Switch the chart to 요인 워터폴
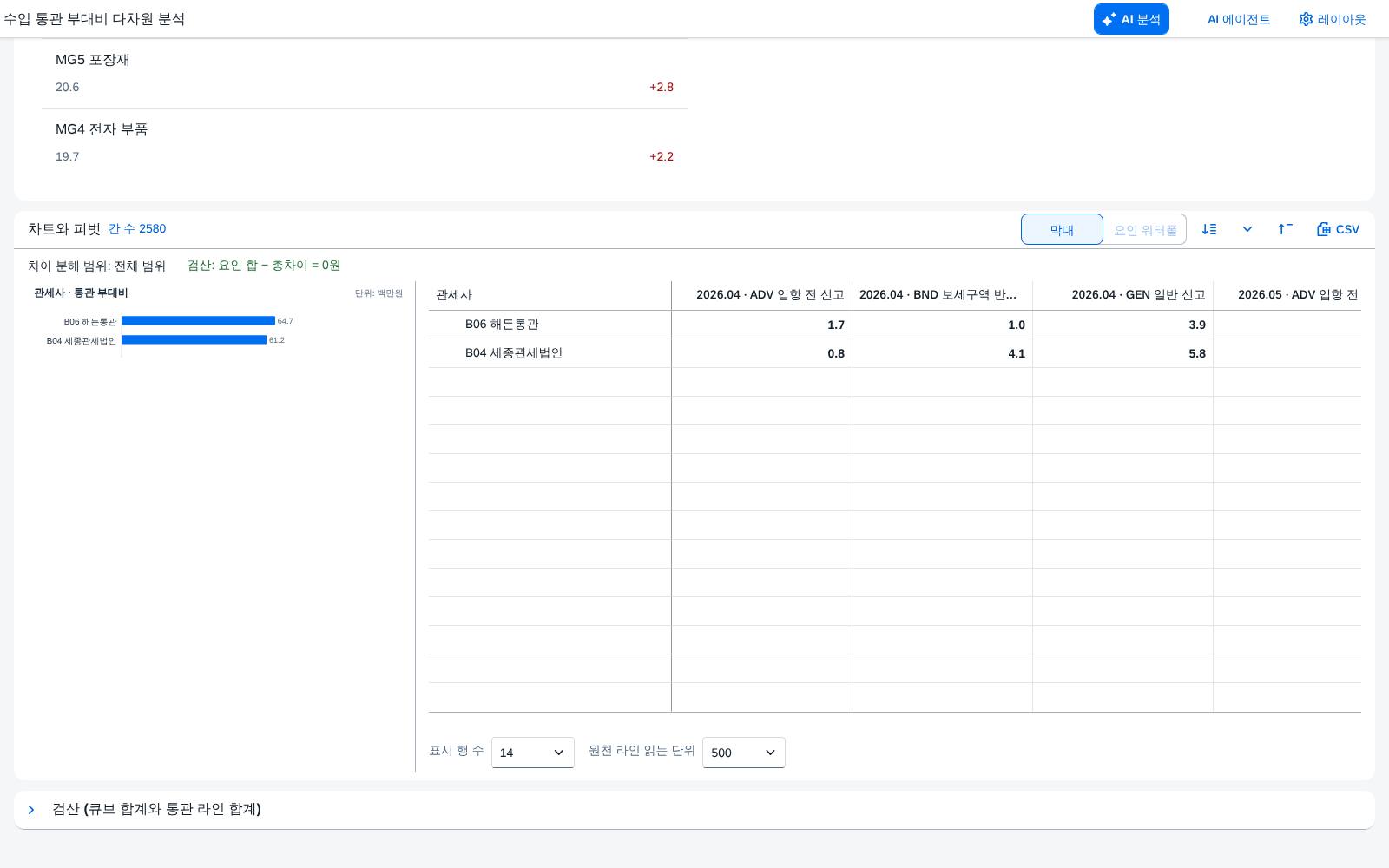The height and width of the screenshot is (868, 1389). tap(1145, 230)
